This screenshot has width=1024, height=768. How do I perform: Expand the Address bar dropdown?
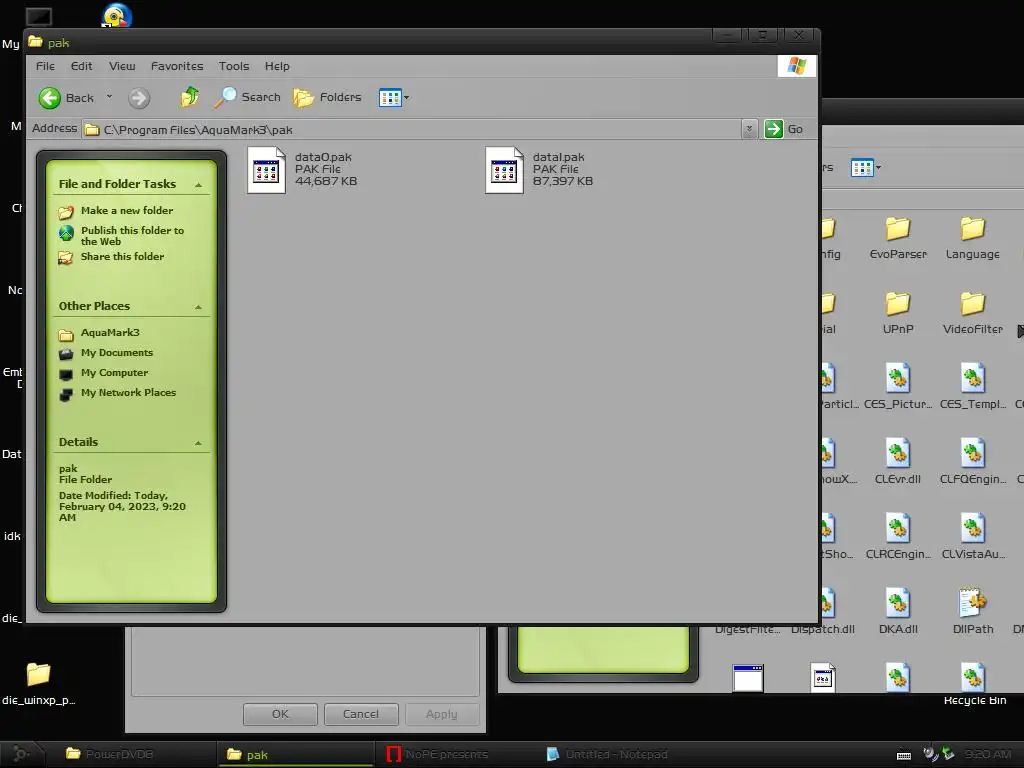tap(749, 129)
